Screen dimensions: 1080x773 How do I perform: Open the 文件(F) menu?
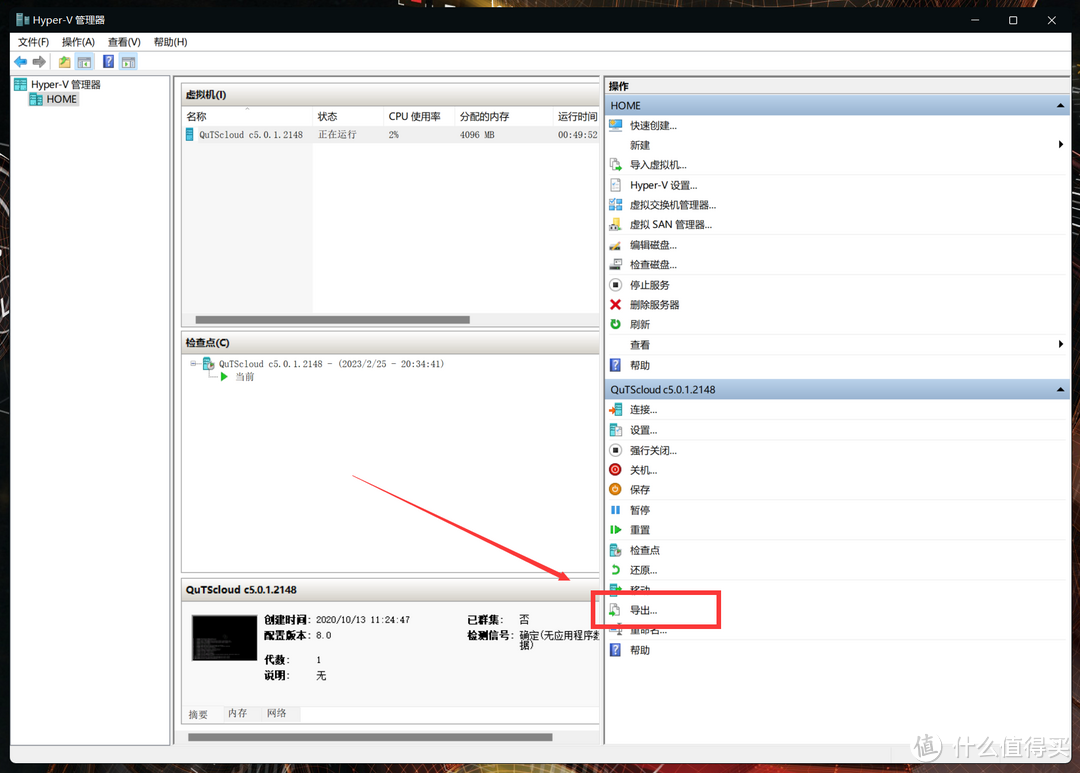pos(33,42)
